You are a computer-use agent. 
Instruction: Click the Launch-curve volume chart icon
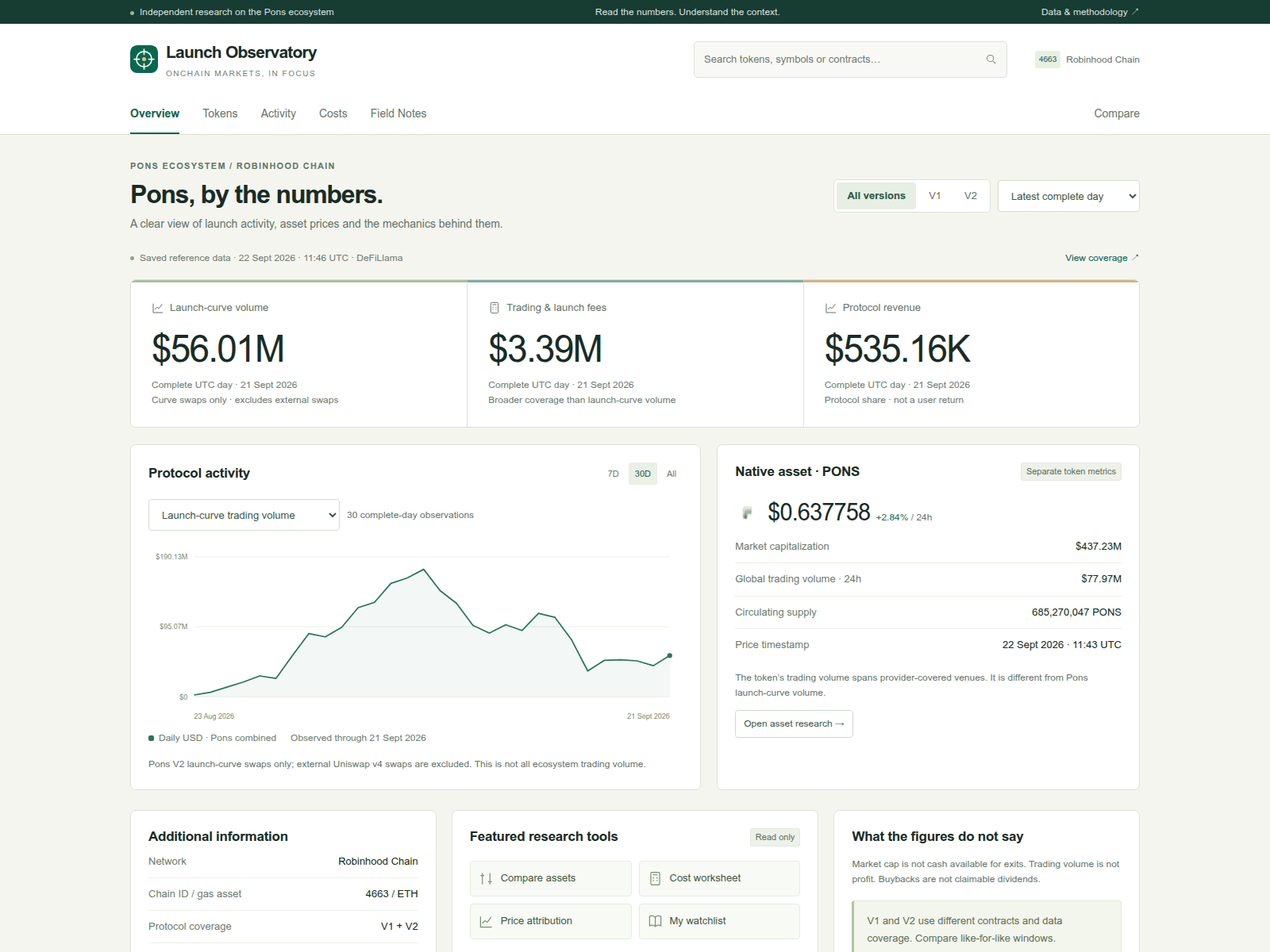(157, 308)
